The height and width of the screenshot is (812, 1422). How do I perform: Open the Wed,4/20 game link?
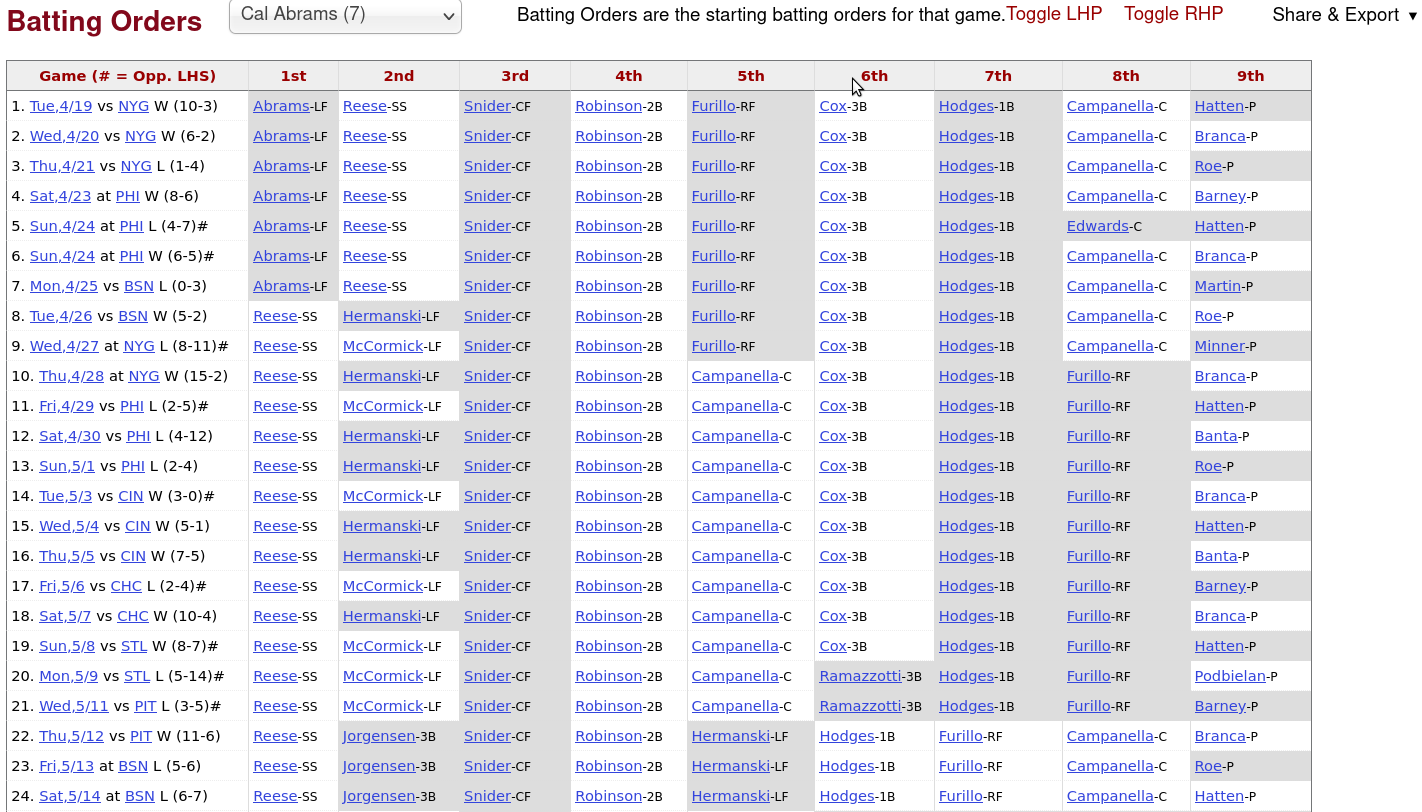coord(64,136)
